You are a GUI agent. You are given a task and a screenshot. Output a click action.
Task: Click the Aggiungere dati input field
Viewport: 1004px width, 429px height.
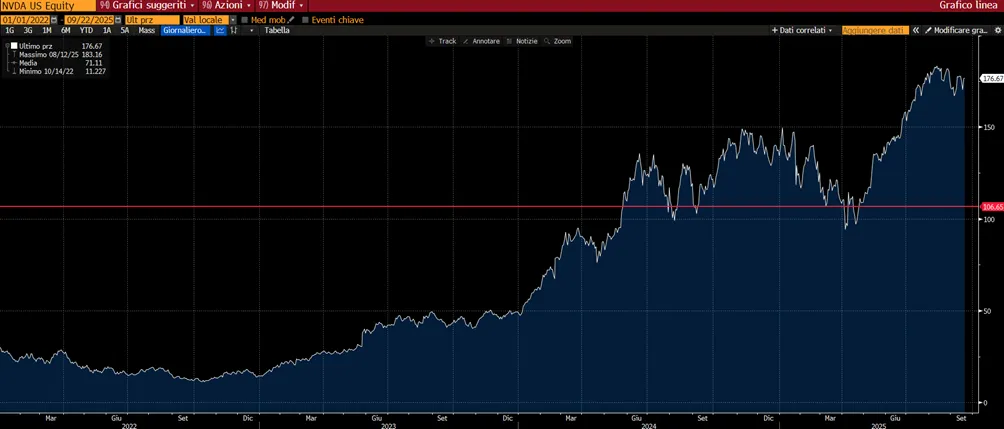point(875,30)
